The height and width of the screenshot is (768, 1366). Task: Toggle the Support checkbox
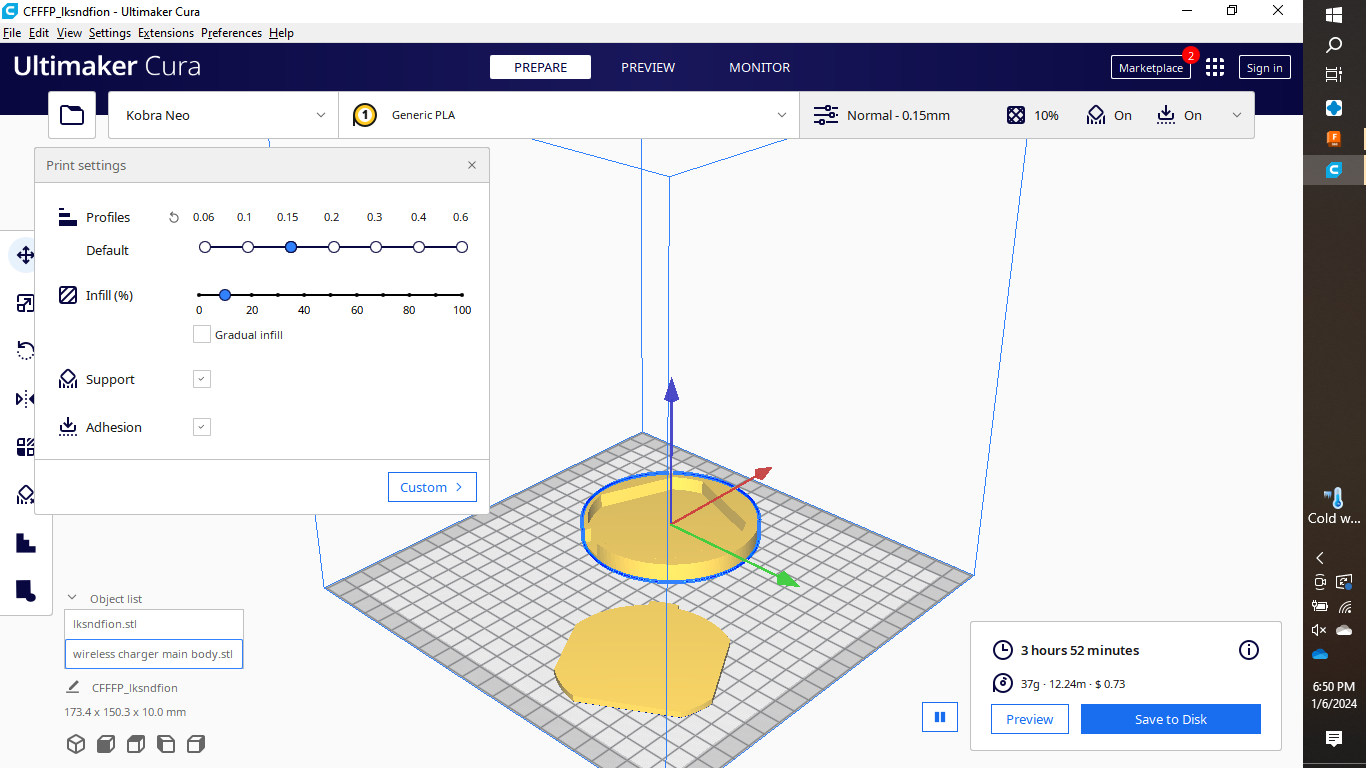(x=202, y=379)
